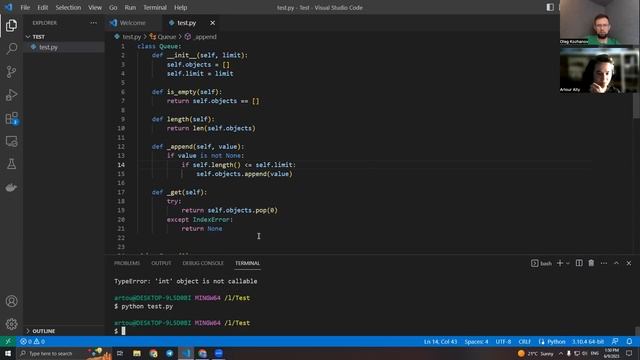Open the Terminal menu
Image resolution: width=640 pixels, height=360 pixels.
pos(155,7)
